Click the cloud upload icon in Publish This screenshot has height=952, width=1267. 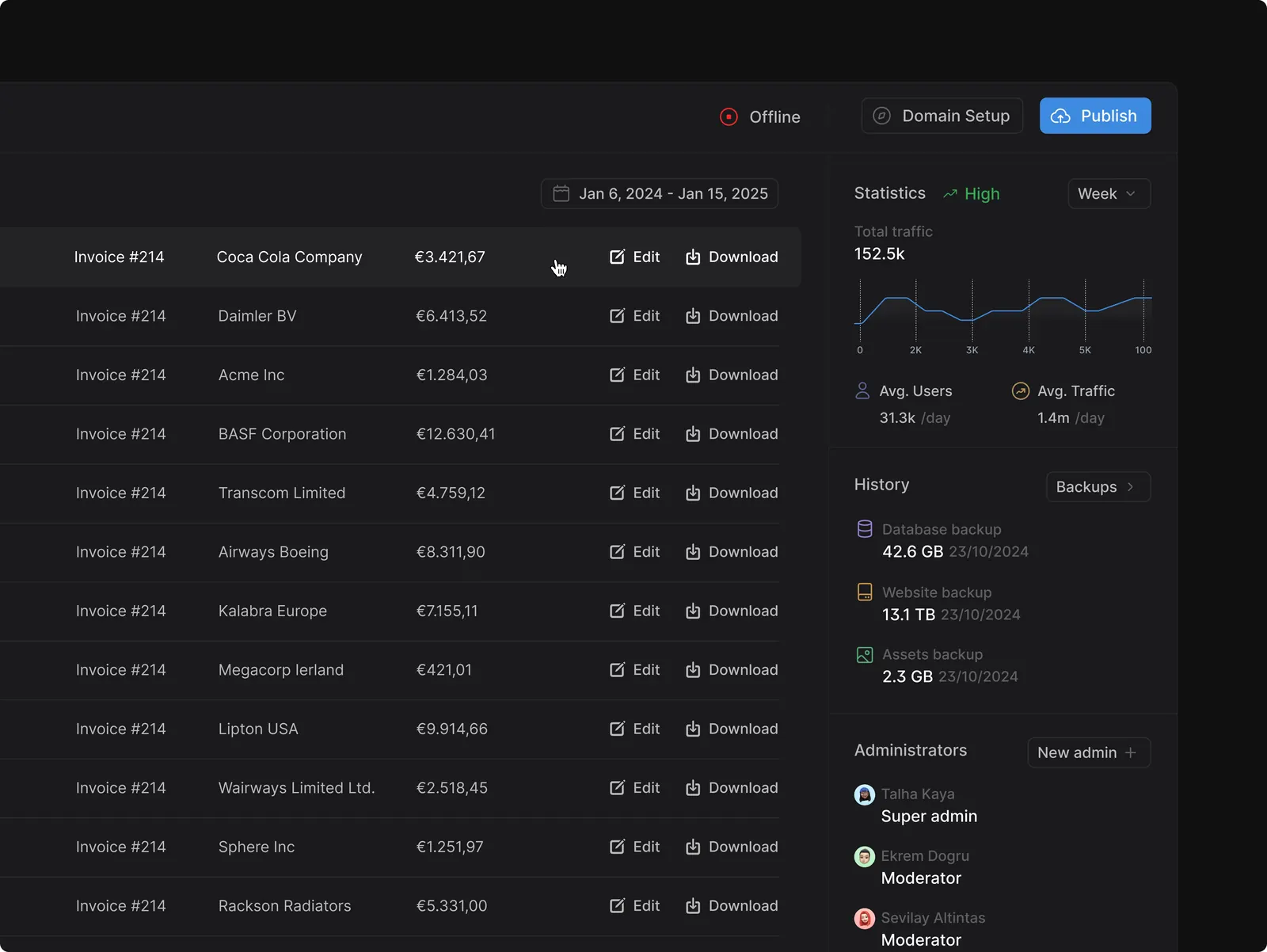pos(1060,116)
